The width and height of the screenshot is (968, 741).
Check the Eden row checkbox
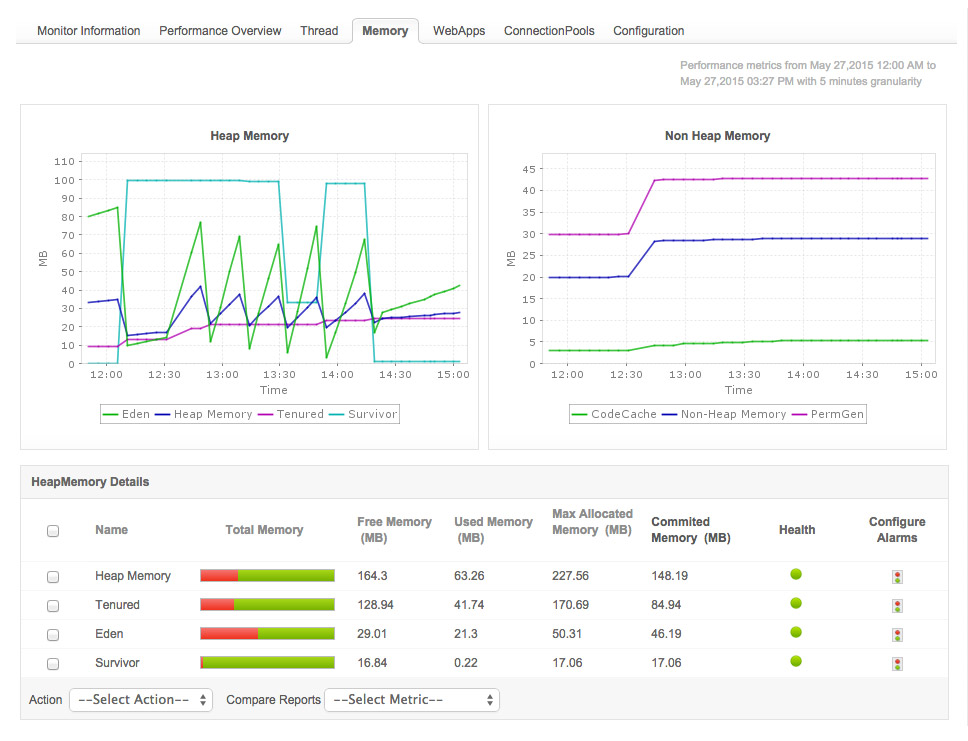53,635
